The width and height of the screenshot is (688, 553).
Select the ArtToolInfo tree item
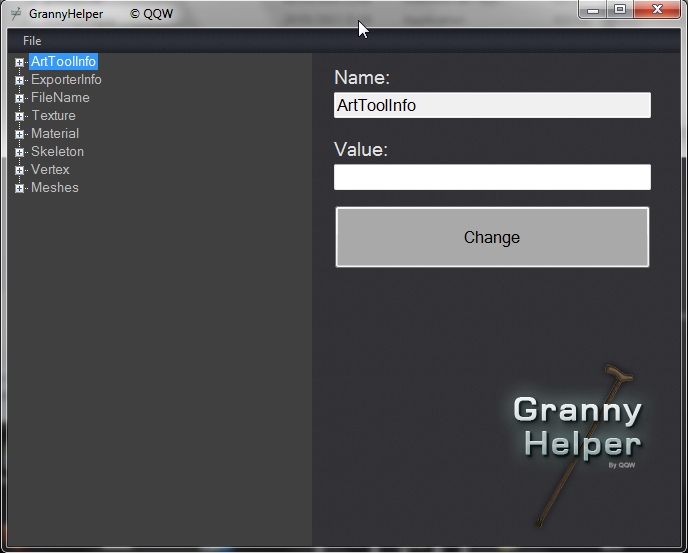63,61
